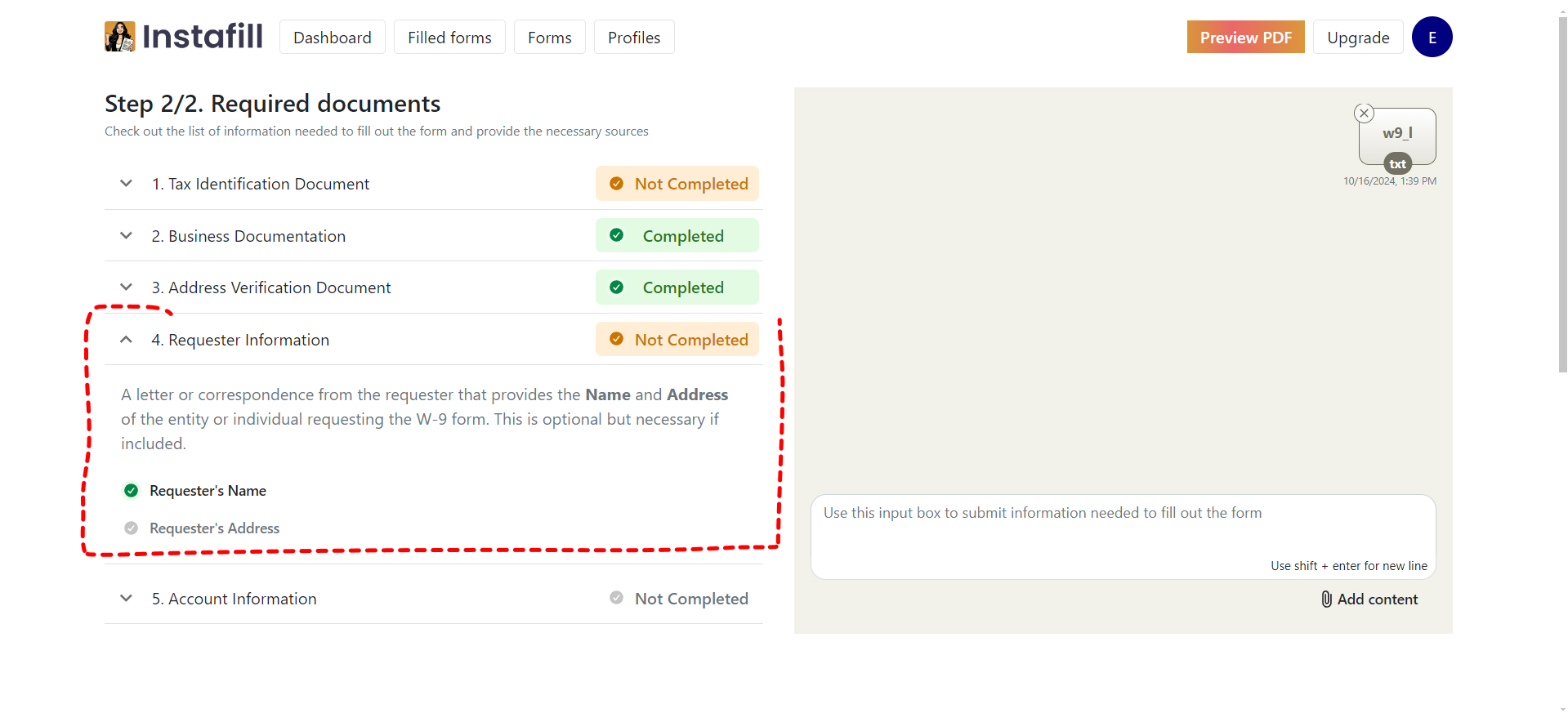The height and width of the screenshot is (713, 1568).
Task: Click Completed badge for Address Verification
Action: 677,287
